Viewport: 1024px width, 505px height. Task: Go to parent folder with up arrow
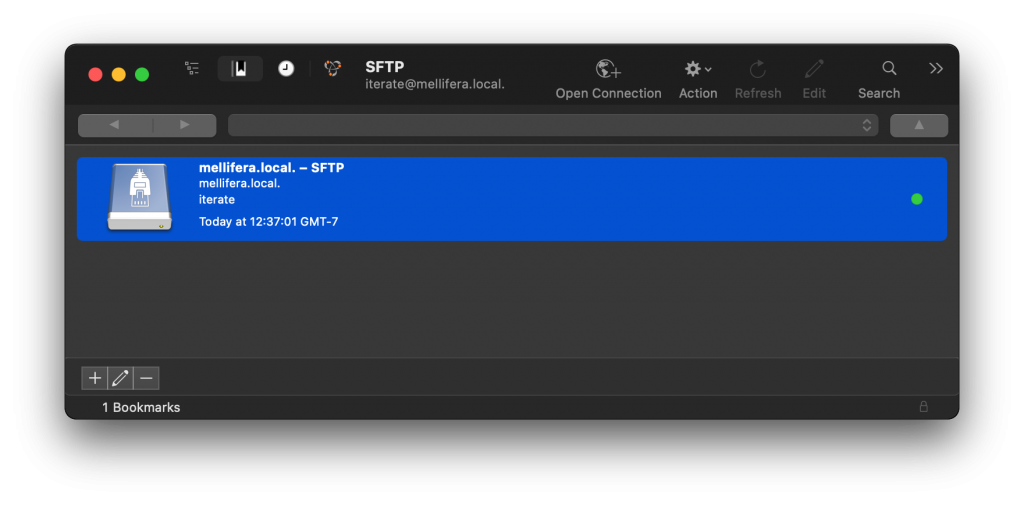point(919,125)
